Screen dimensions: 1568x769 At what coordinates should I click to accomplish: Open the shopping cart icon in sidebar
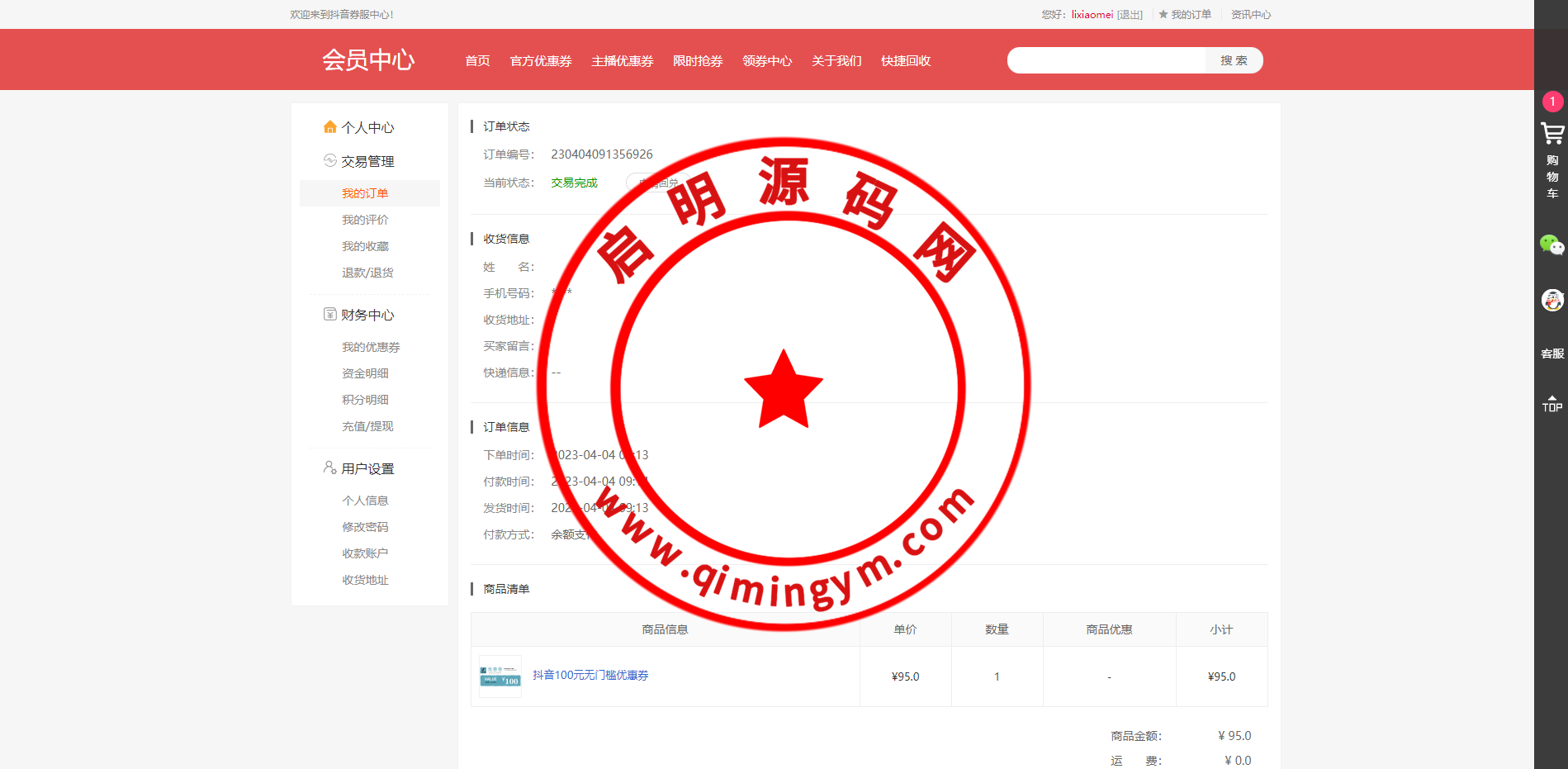coord(1551,134)
